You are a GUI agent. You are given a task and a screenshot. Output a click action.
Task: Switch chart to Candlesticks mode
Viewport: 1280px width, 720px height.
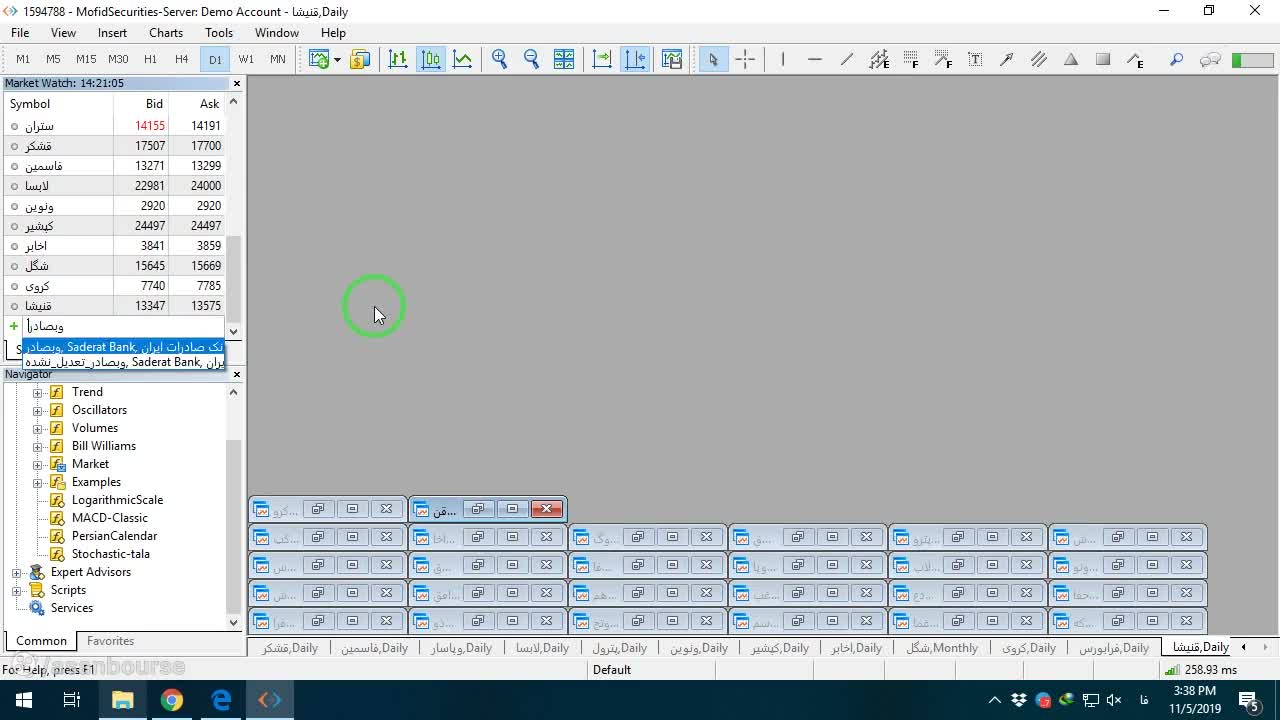[431, 60]
